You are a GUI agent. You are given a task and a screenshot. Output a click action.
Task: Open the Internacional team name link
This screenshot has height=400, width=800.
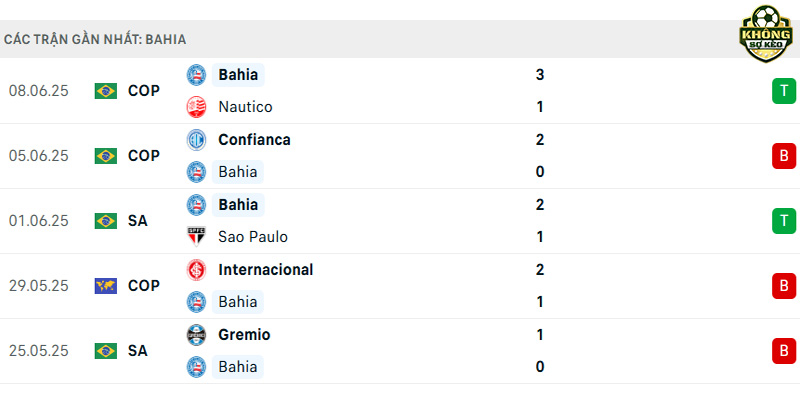point(266,269)
